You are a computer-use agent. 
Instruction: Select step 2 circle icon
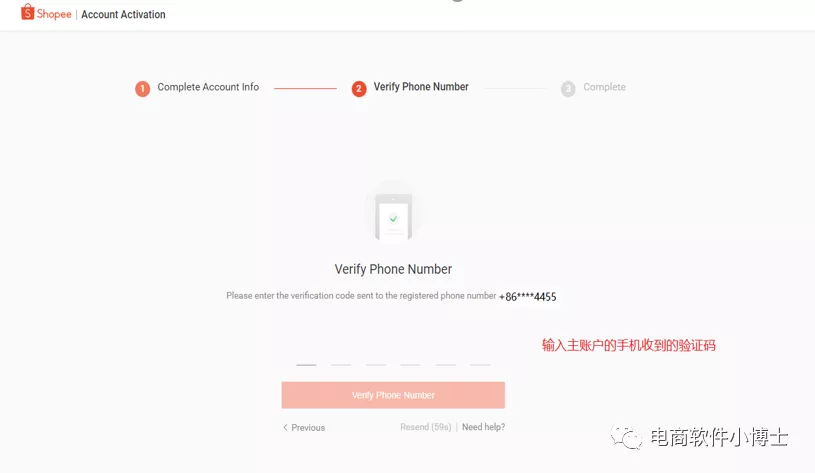[x=359, y=88]
